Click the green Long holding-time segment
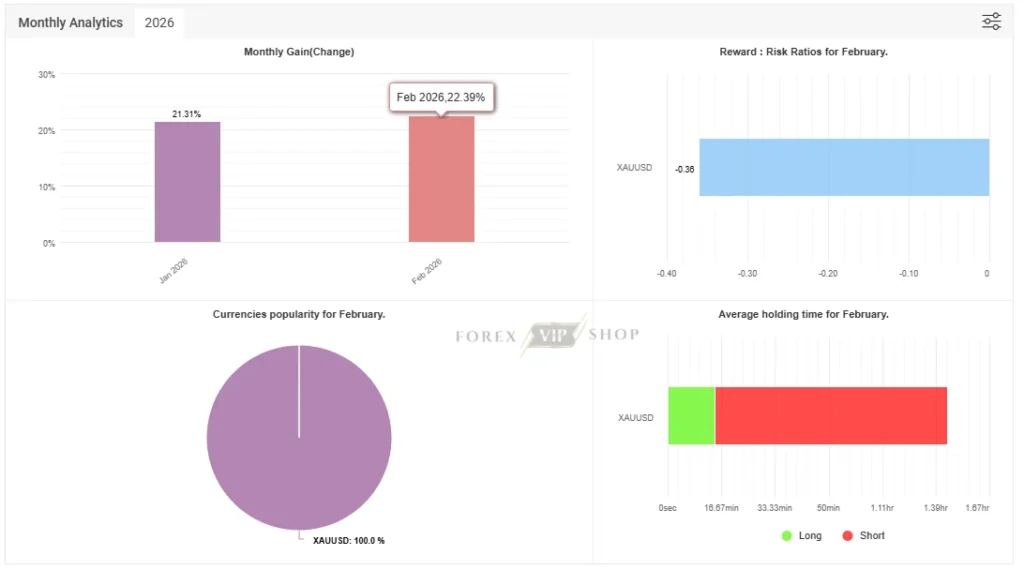The width and height of the screenshot is (1024, 570). (692, 416)
